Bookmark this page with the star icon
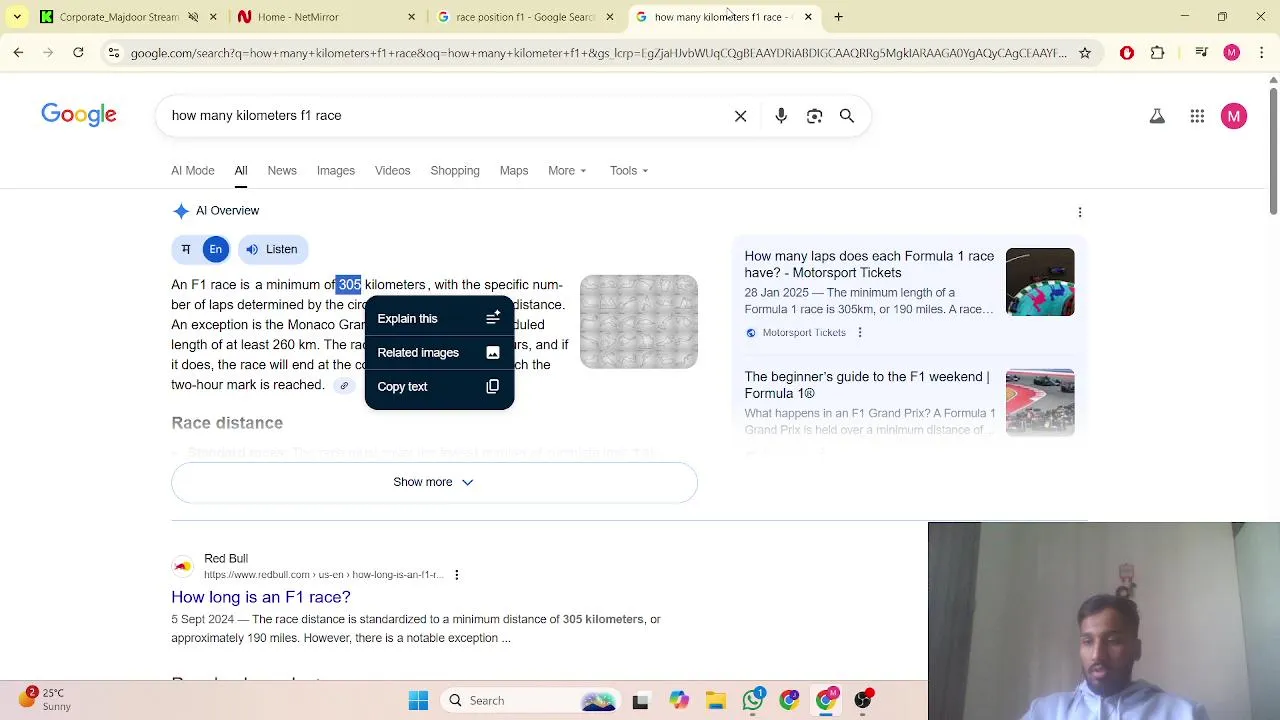This screenshot has width=1280, height=720. tap(1085, 53)
